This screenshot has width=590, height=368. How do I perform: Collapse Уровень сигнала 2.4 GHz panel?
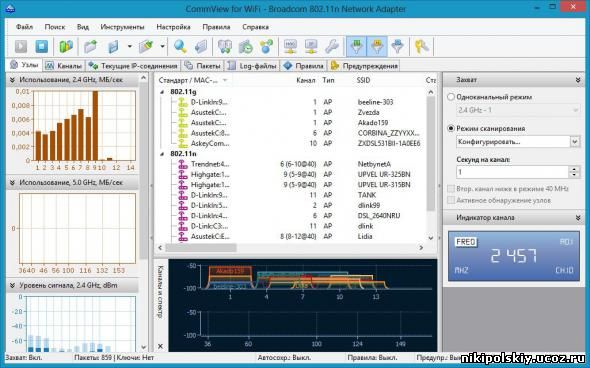(12, 286)
